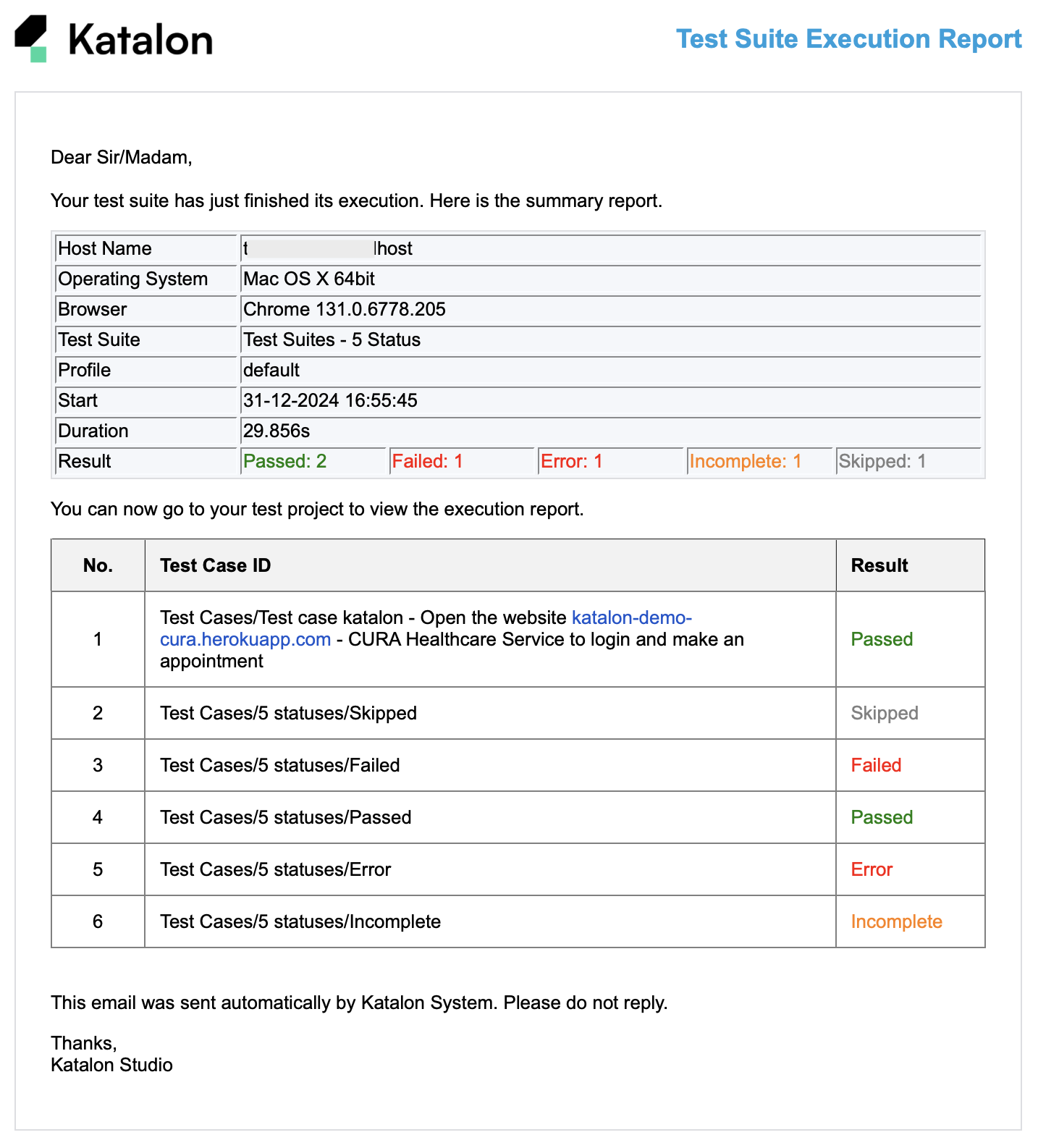Click the 'No.' column header

[x=98, y=565]
